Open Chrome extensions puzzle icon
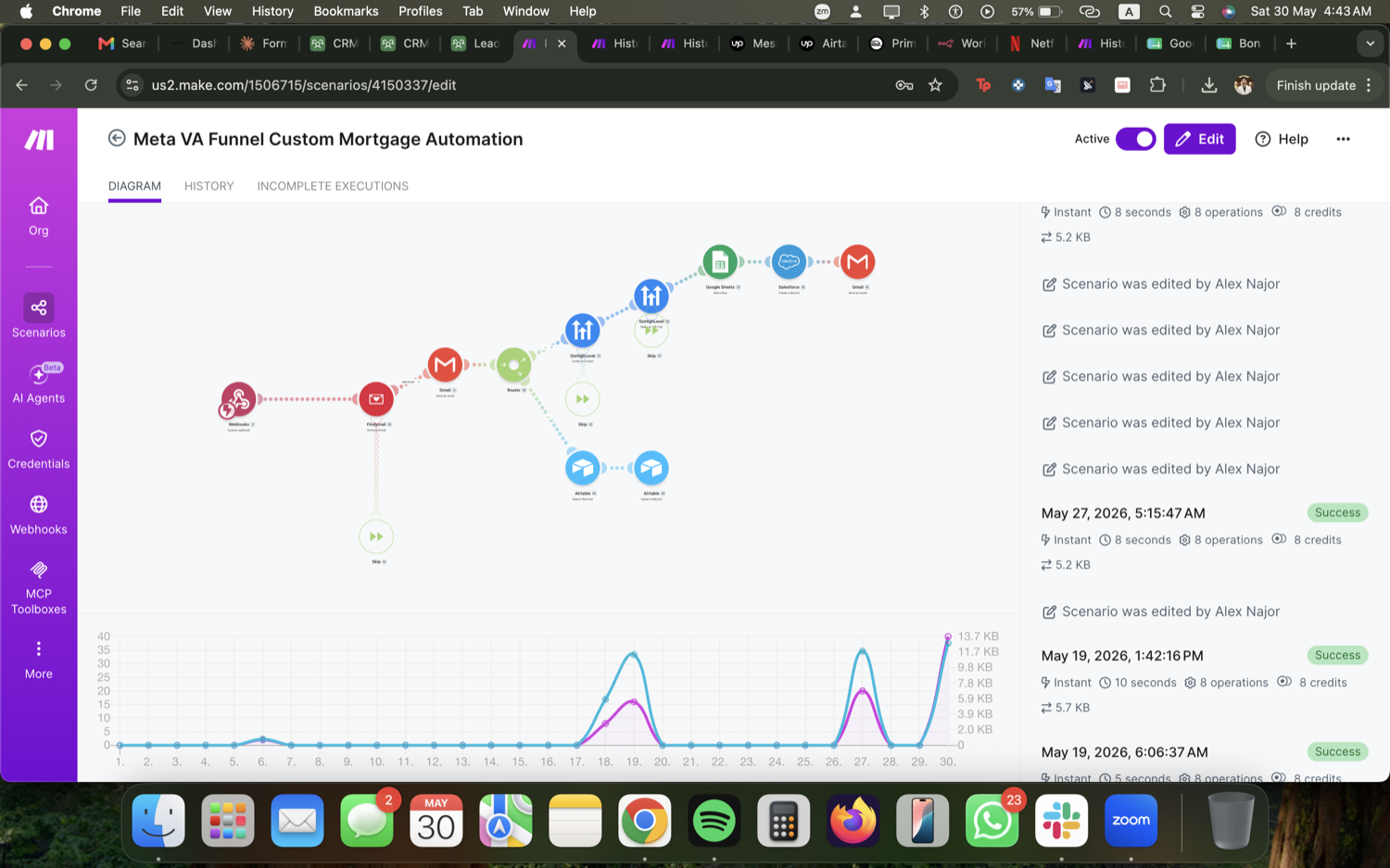Screen dimensions: 1390x868 [1157, 85]
